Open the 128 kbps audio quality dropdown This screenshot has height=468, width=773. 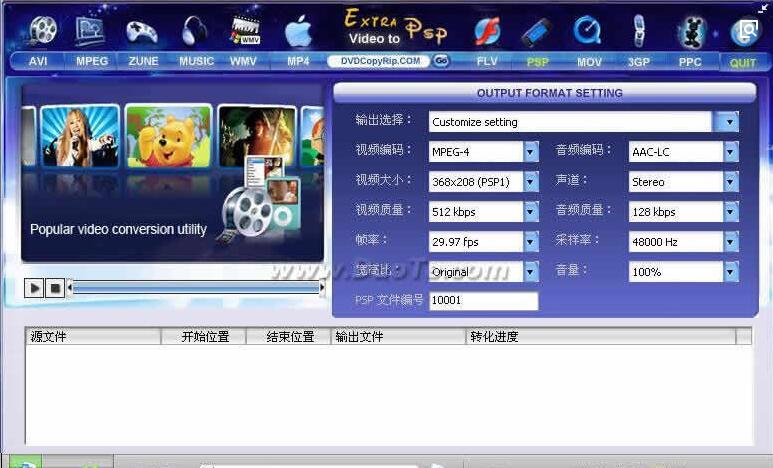pos(731,212)
